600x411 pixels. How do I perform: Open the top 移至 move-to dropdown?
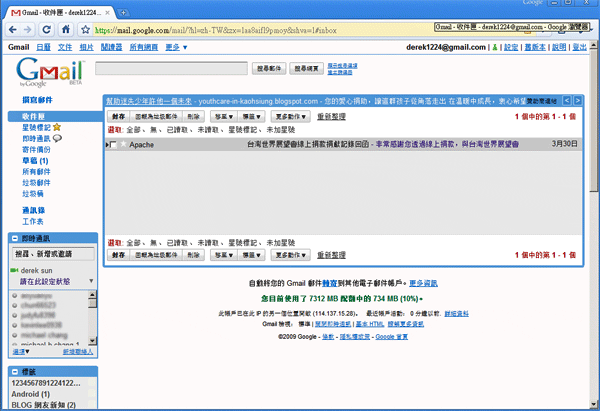click(x=224, y=116)
